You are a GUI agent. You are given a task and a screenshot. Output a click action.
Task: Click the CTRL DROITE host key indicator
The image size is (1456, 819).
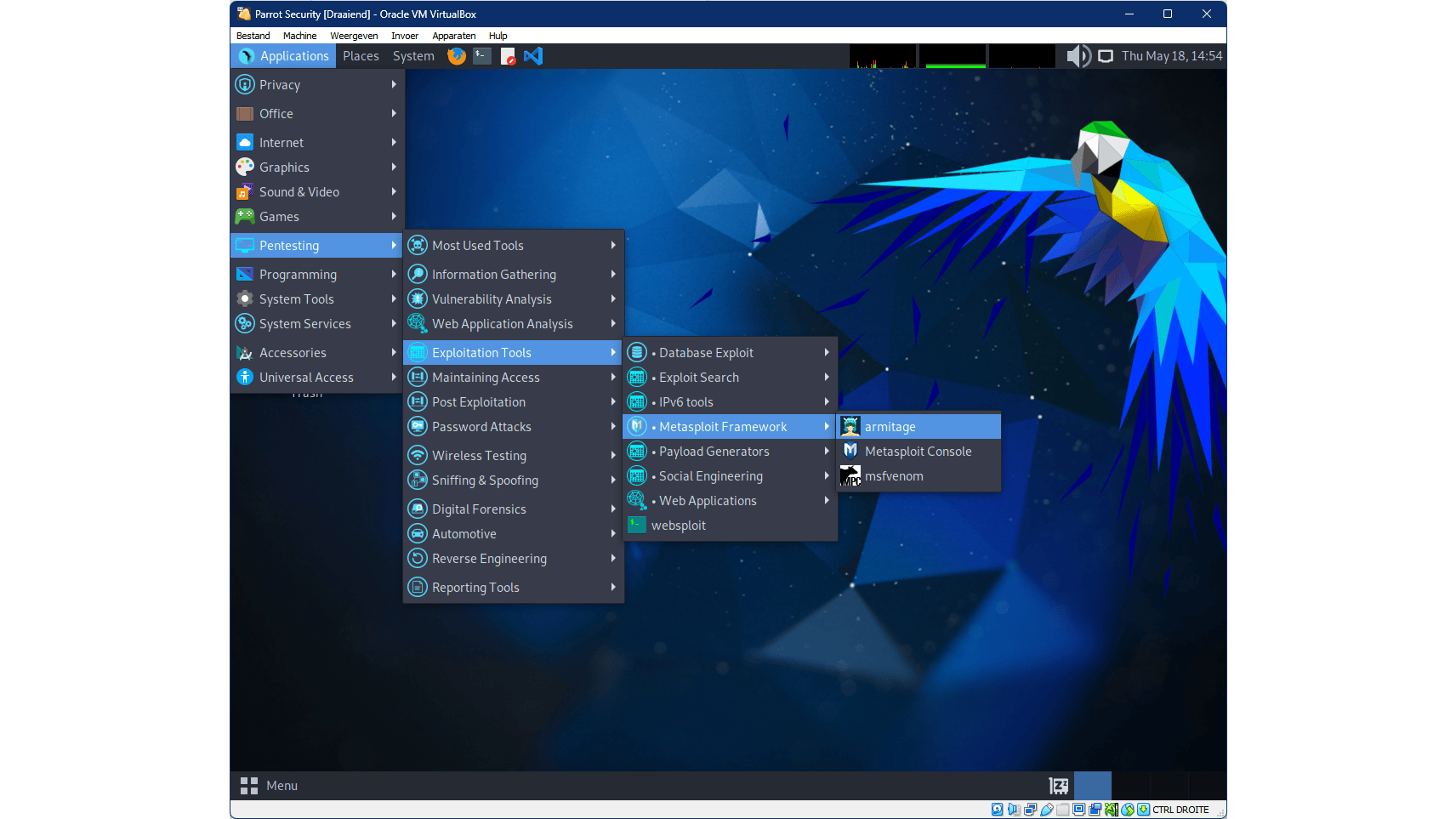[1180, 810]
